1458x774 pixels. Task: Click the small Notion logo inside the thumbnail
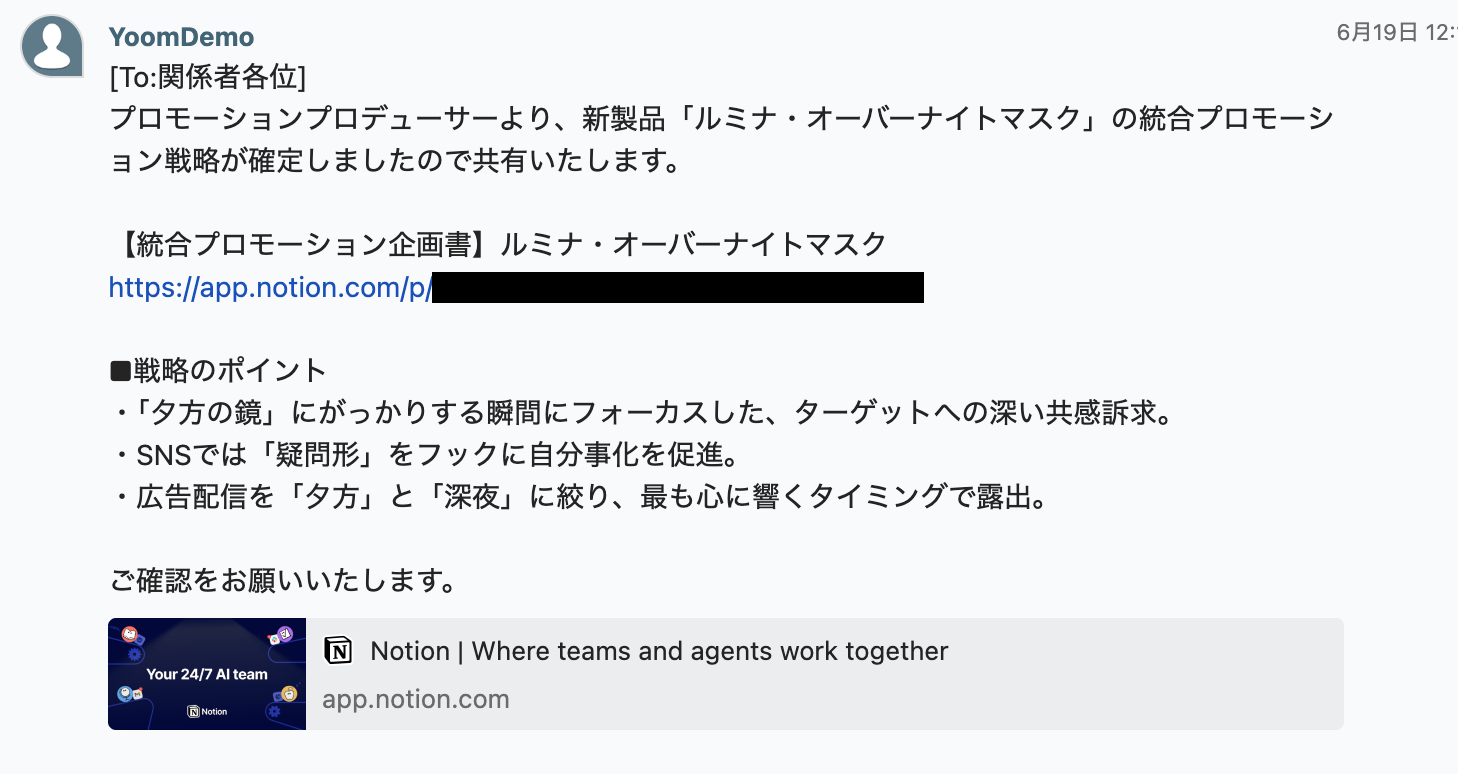193,712
